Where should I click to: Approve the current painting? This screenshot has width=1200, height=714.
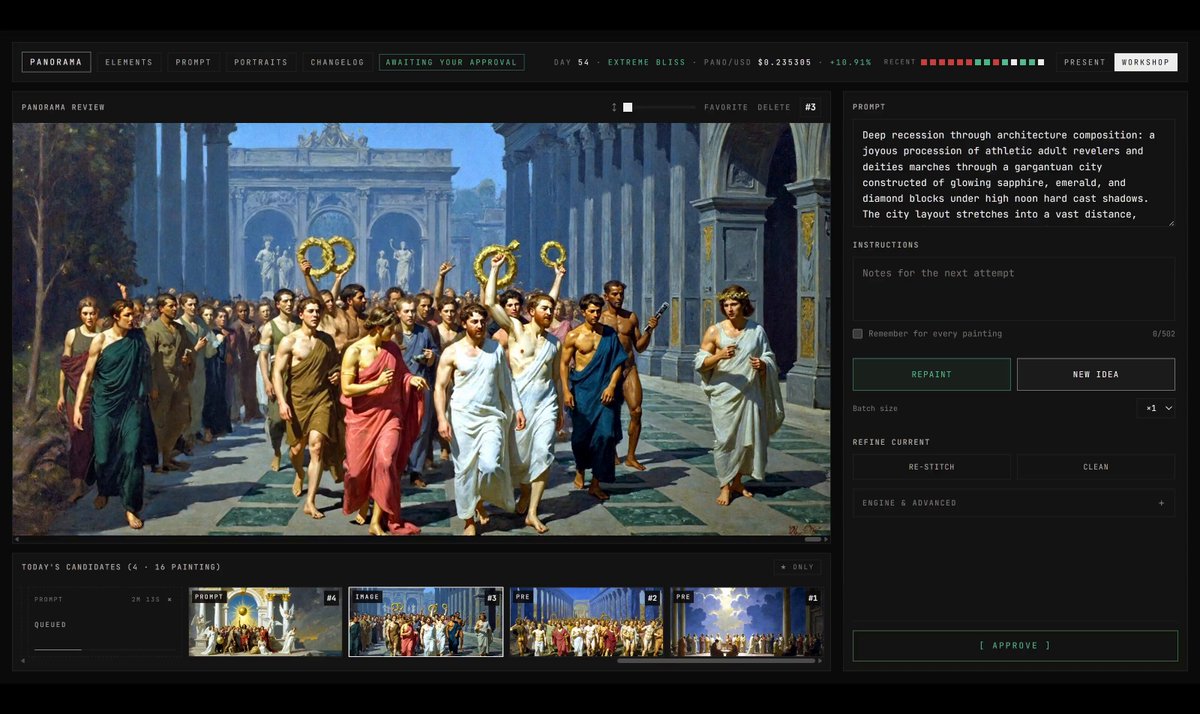tap(1015, 646)
